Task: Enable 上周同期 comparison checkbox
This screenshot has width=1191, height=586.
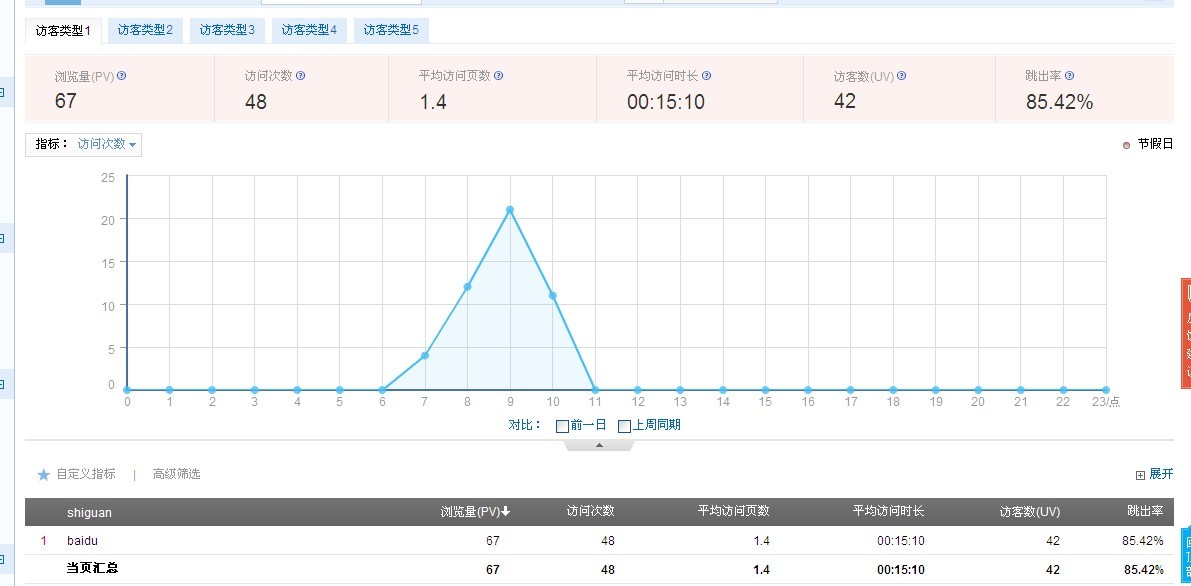Action: [x=624, y=426]
